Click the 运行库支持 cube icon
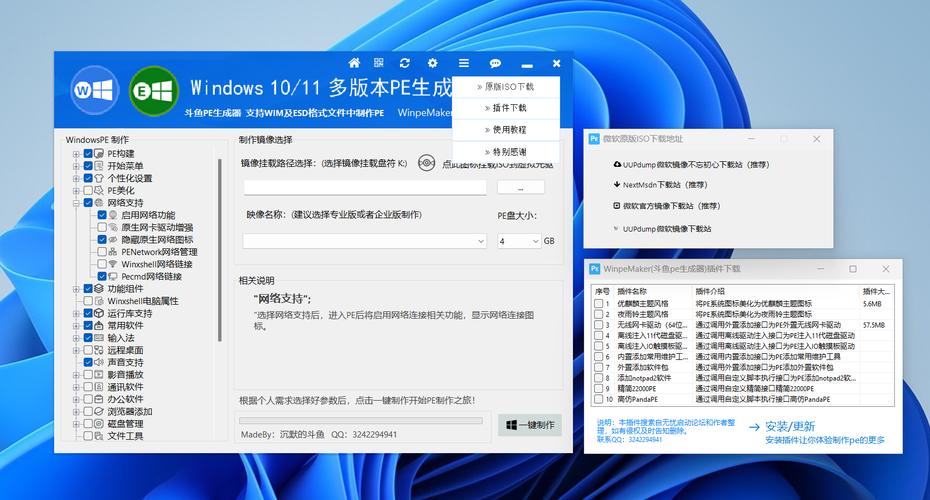 98,313
